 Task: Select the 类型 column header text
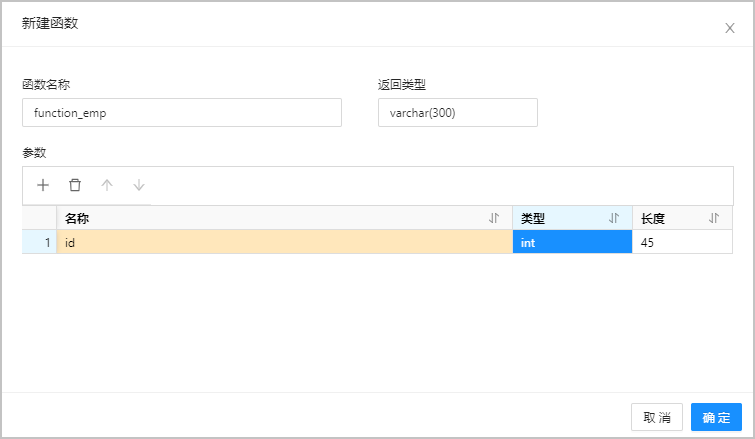coord(533,219)
